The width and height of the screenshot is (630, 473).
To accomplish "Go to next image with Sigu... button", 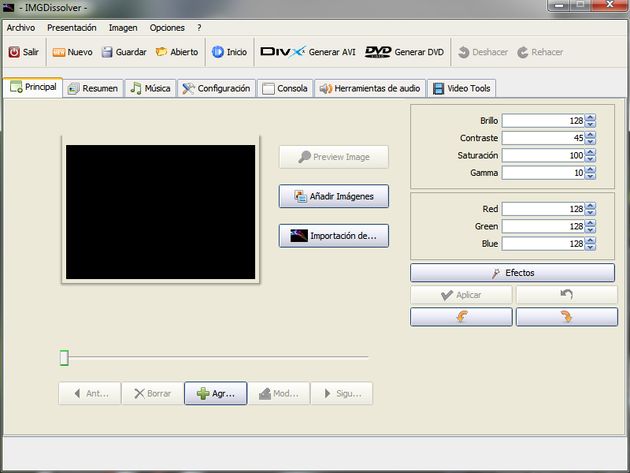I will point(342,393).
